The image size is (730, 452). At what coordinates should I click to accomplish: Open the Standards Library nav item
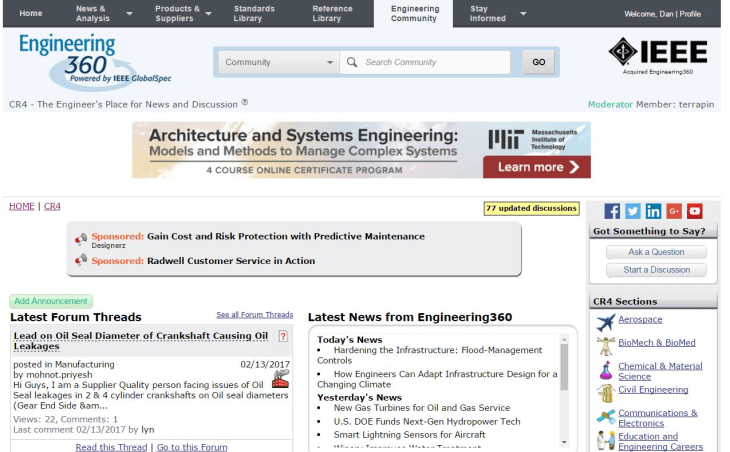pyautogui.click(x=254, y=13)
